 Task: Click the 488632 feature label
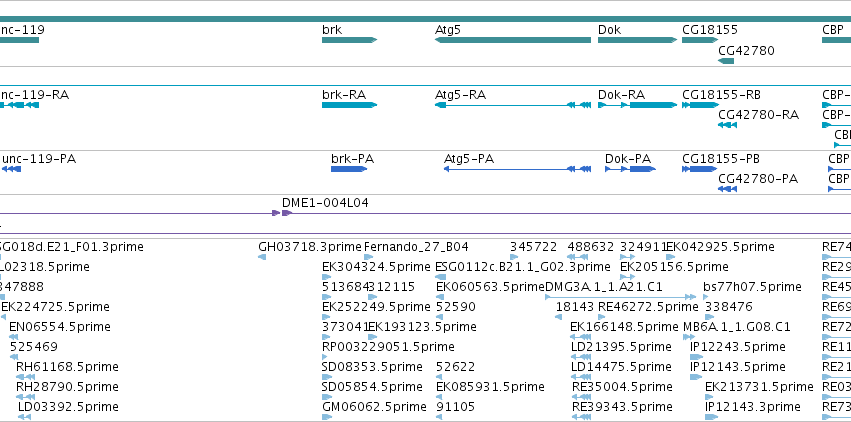591,247
